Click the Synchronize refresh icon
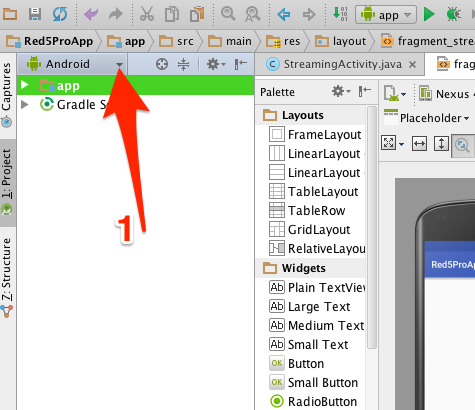This screenshot has width=475, height=410. (x=60, y=14)
